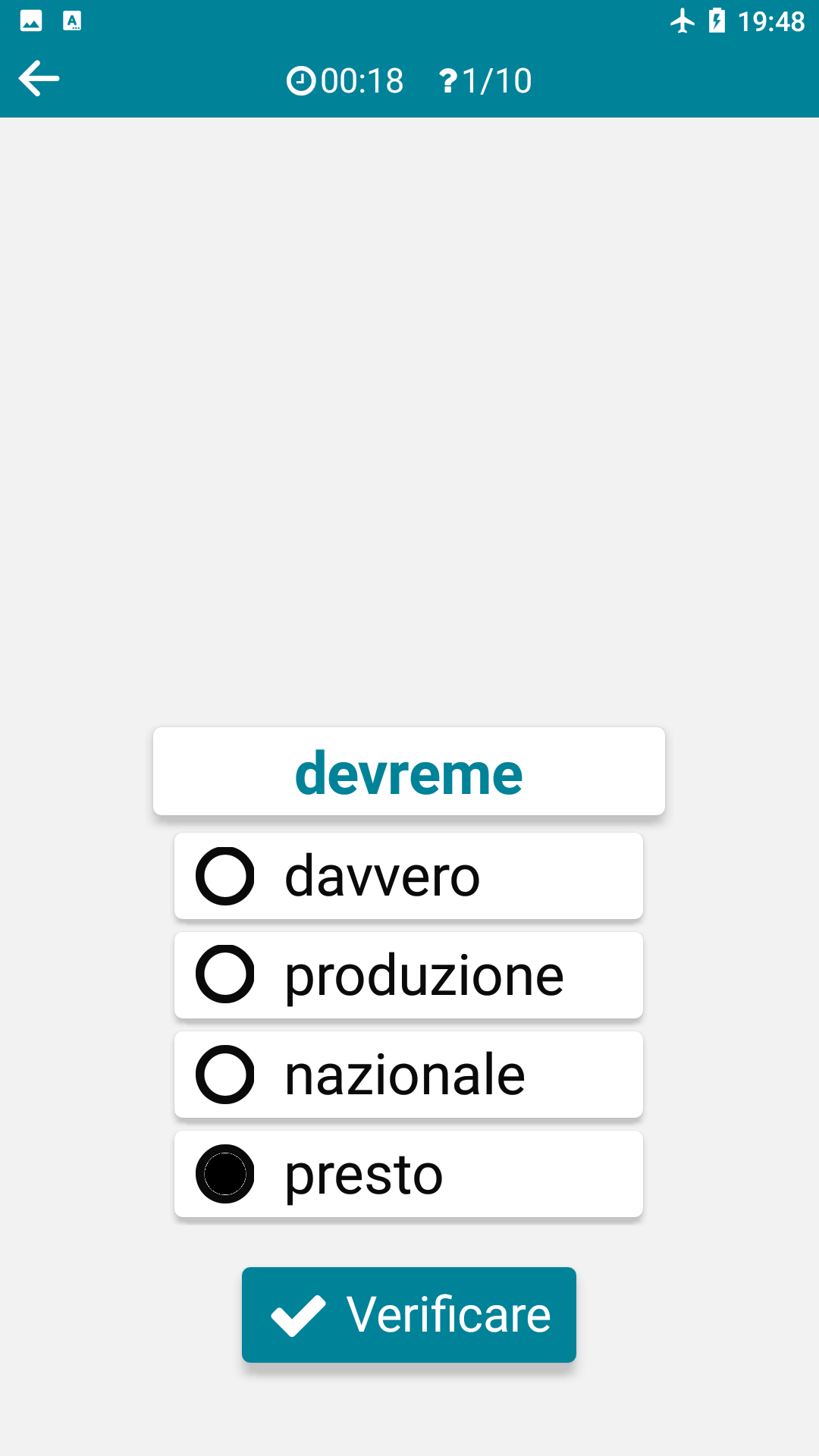Choose the davvero answer label

382,876
